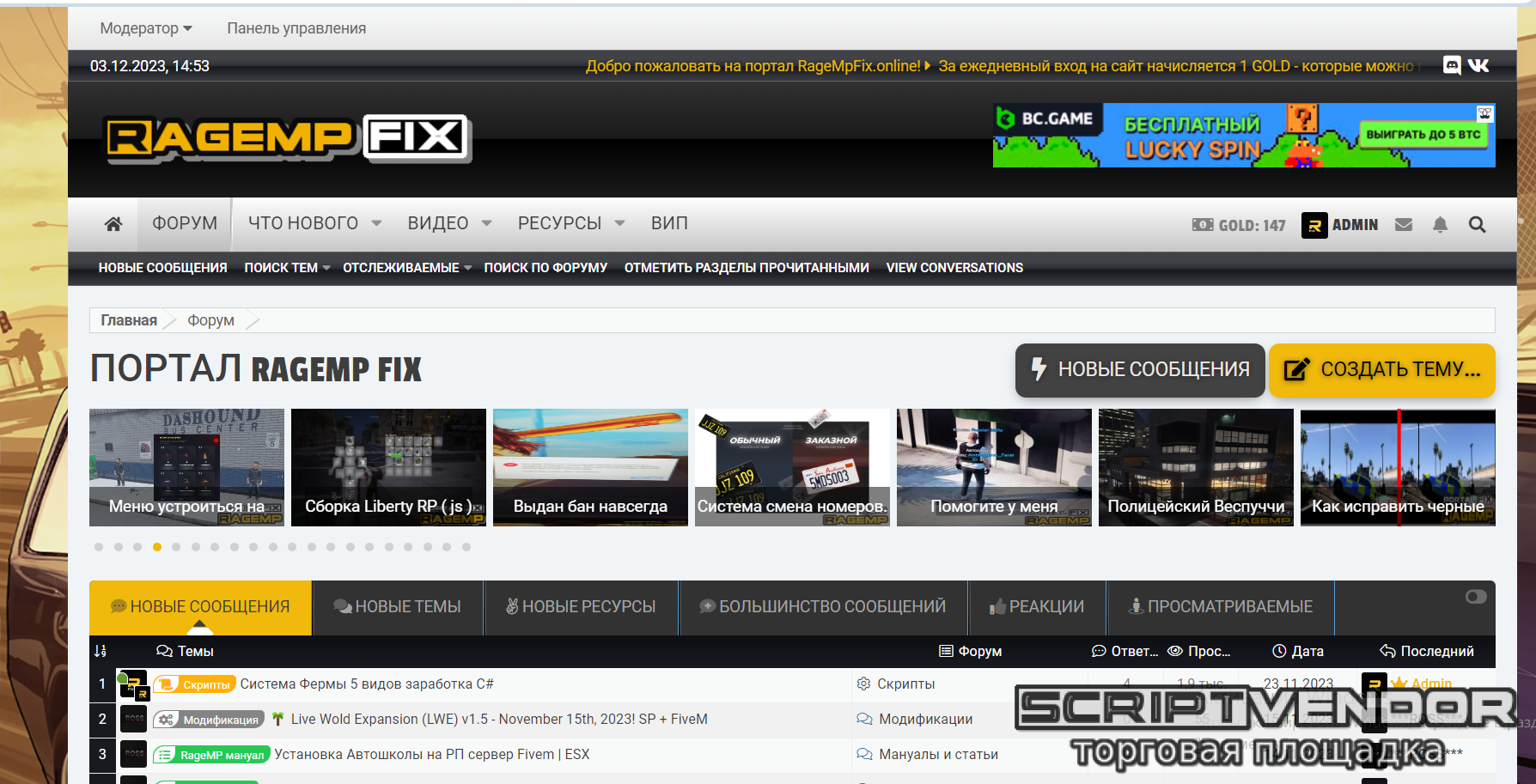The width and height of the screenshot is (1536, 784).
Task: Open thumbnail Полицейский Беспуччи
Action: [1196, 467]
